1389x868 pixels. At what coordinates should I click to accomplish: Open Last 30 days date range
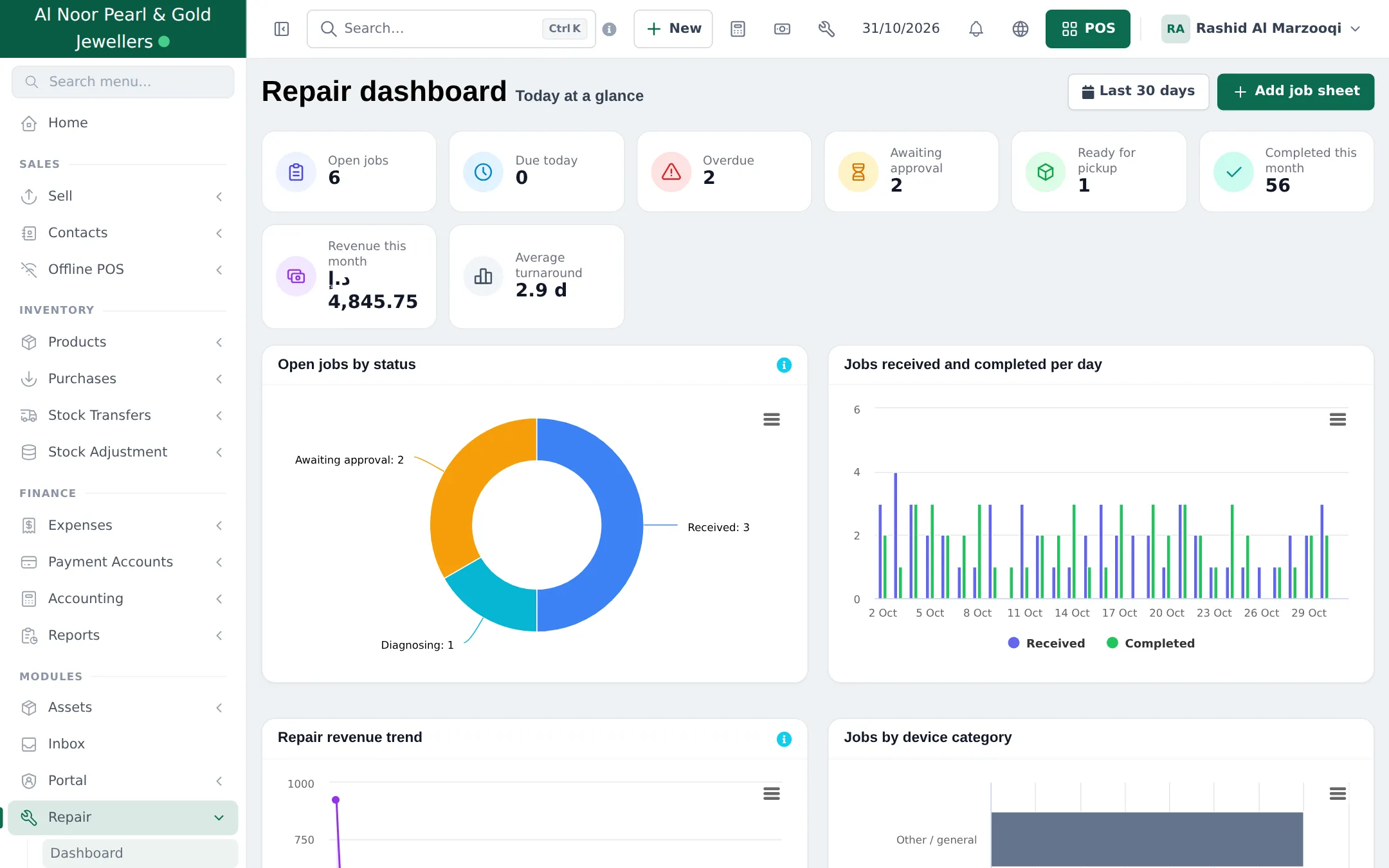(x=1138, y=91)
